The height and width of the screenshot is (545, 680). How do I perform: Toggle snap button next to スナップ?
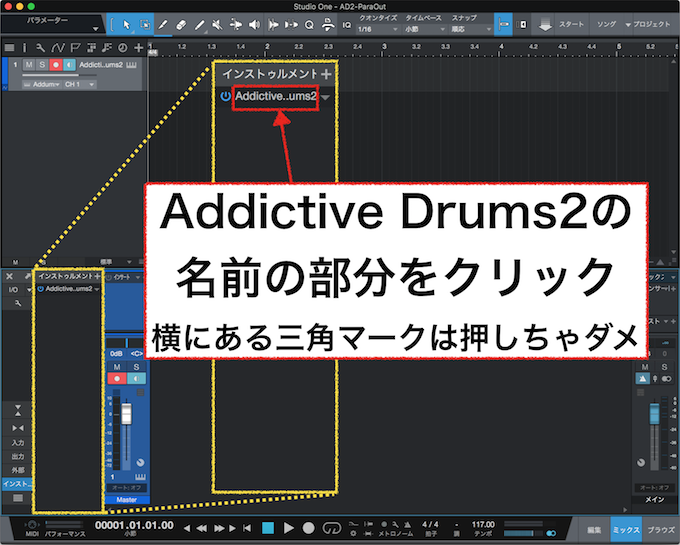point(503,25)
